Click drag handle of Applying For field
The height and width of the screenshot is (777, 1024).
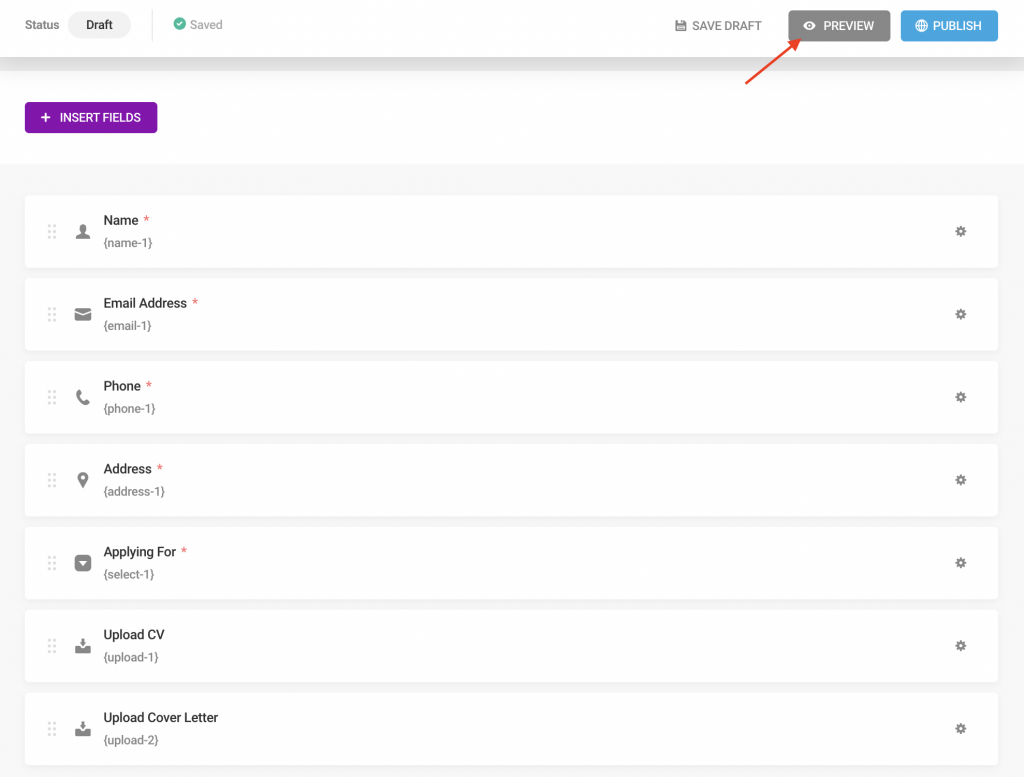tap(52, 563)
